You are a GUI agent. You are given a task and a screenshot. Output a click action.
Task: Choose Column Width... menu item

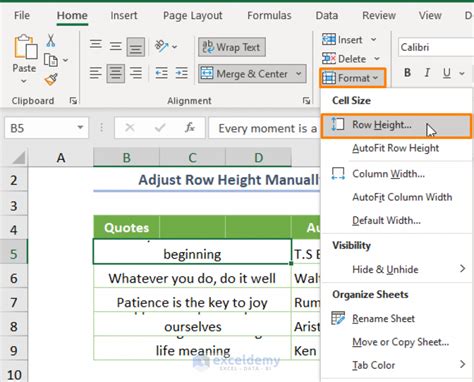point(388,174)
